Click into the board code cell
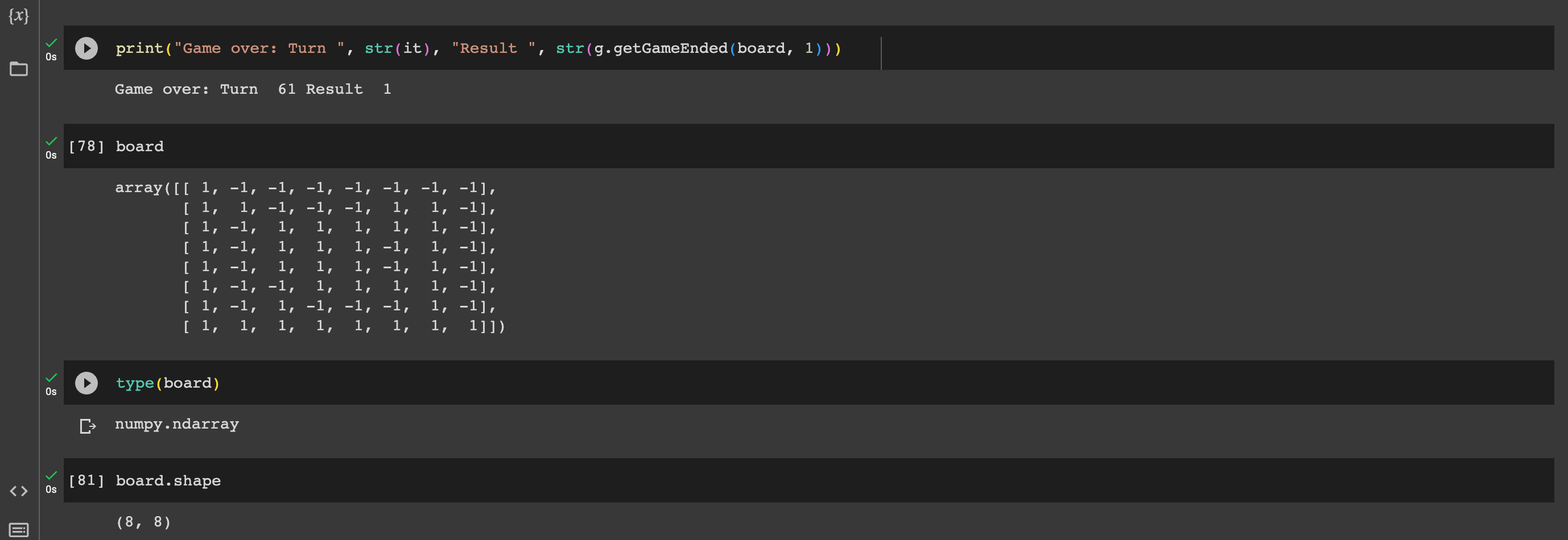This screenshot has height=540, width=1568. click(x=808, y=147)
